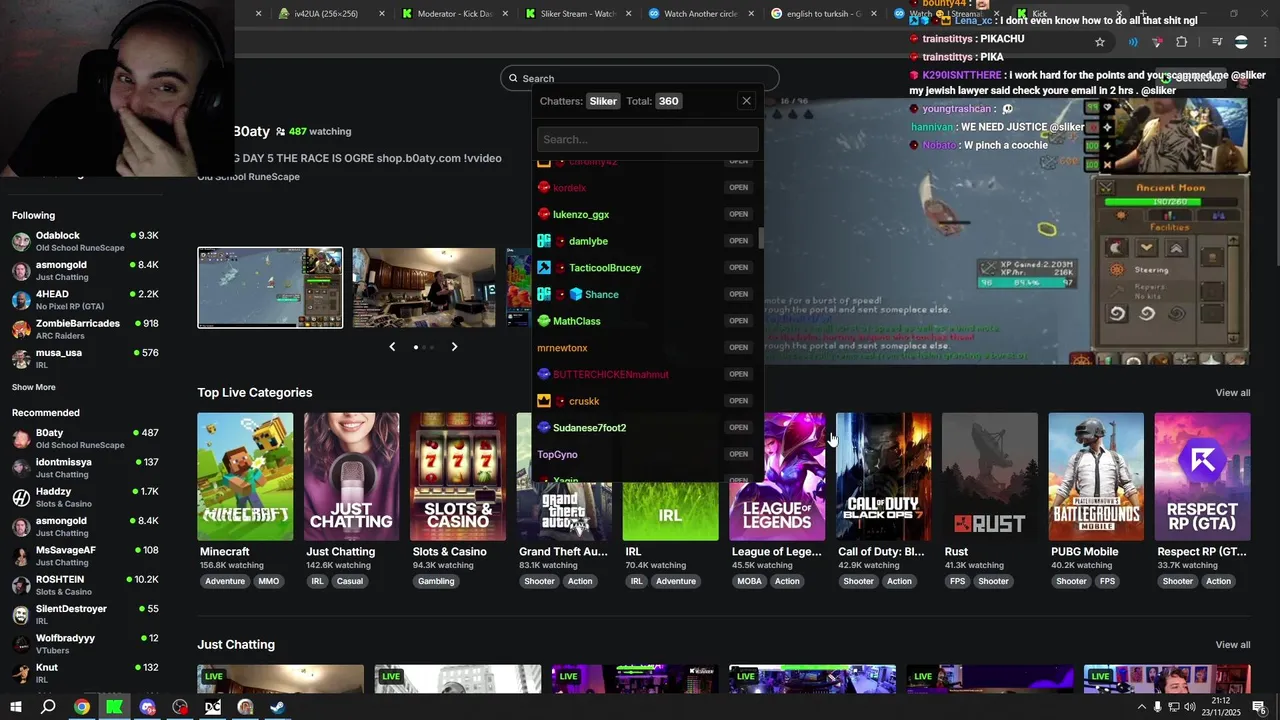Open Windows taskbar search

coord(48,707)
